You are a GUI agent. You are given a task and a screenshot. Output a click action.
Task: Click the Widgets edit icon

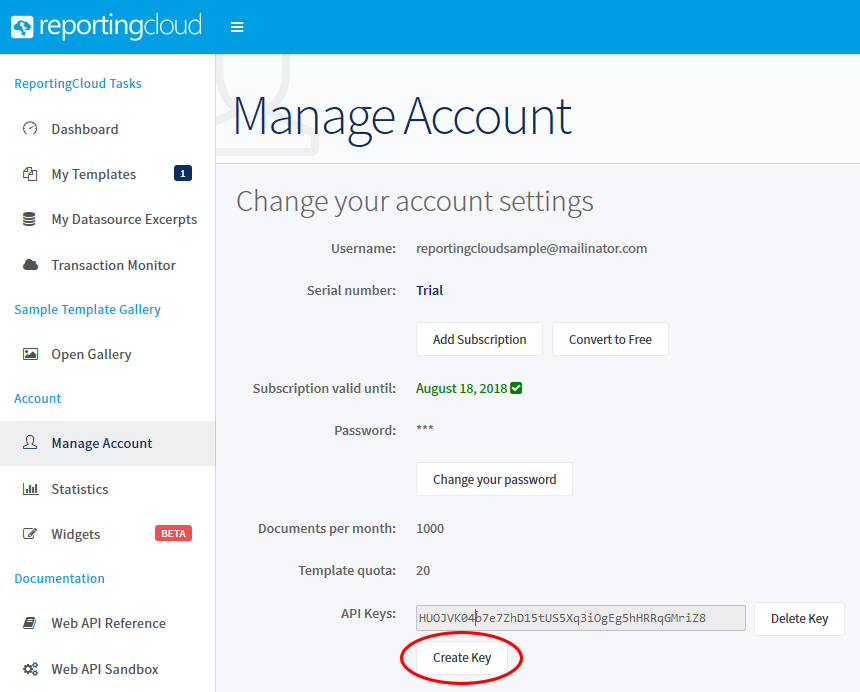point(30,533)
